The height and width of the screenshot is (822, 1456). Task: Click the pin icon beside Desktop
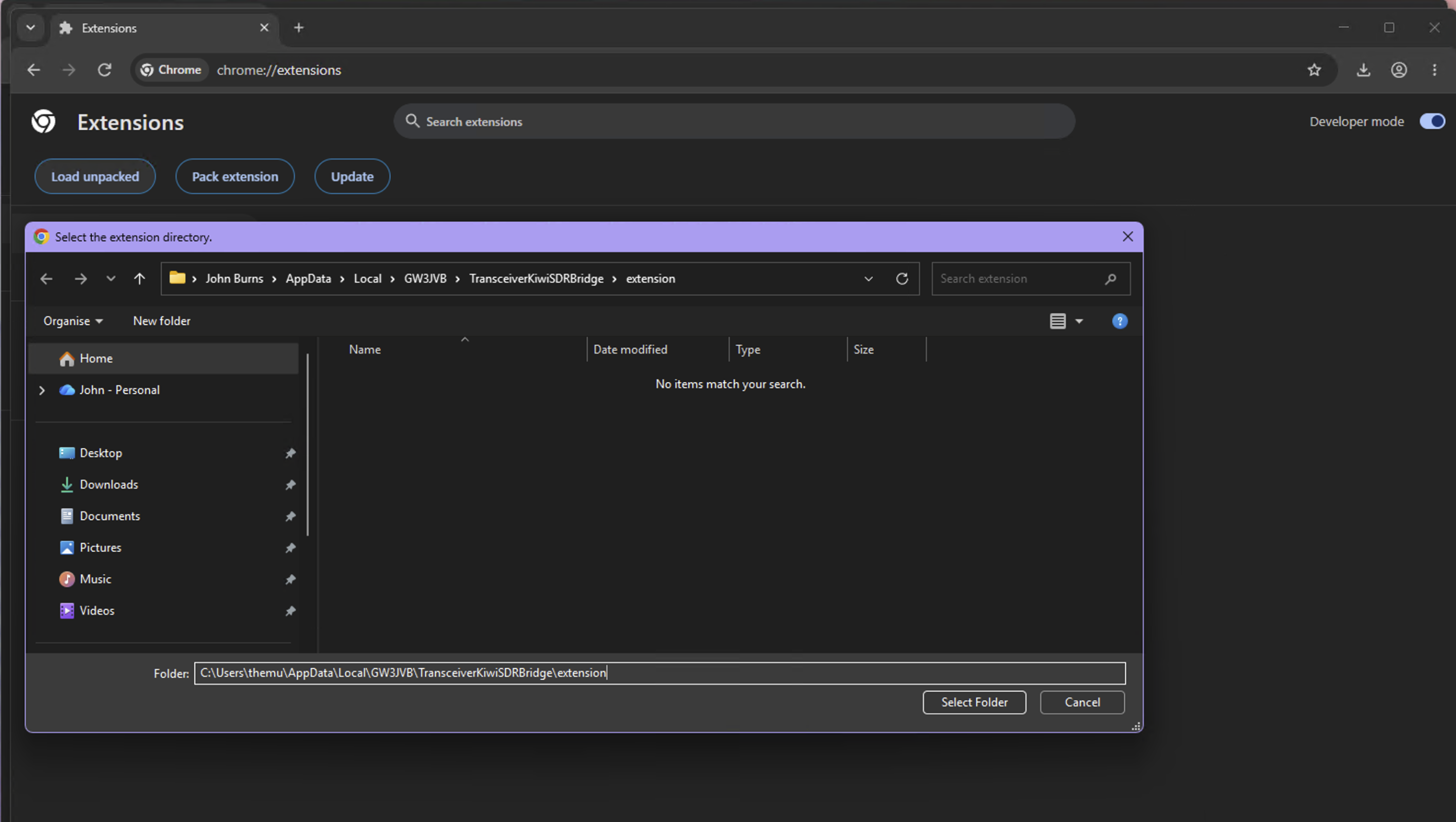coord(291,453)
